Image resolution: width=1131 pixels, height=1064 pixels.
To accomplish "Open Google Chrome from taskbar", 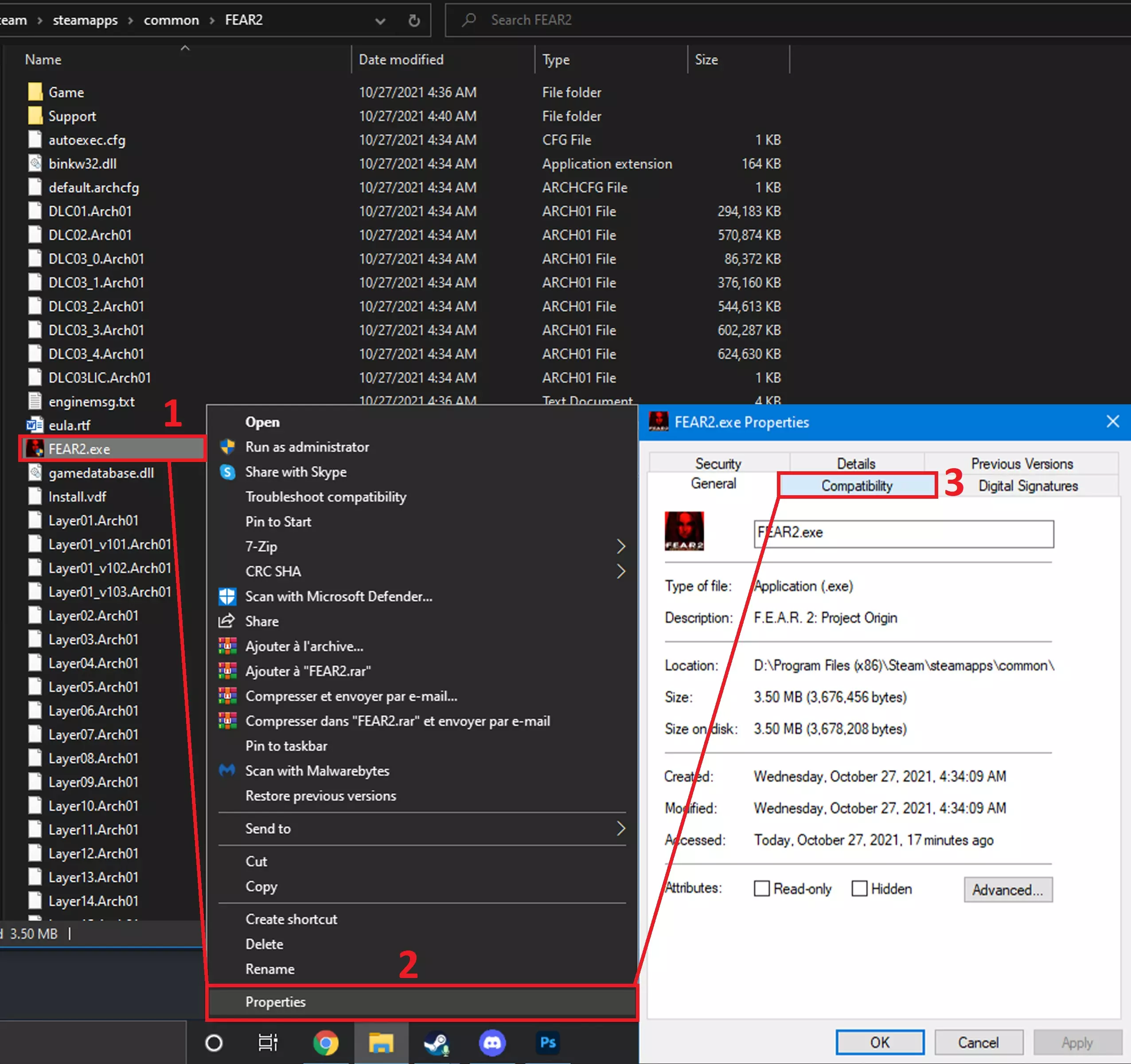I will [325, 1043].
